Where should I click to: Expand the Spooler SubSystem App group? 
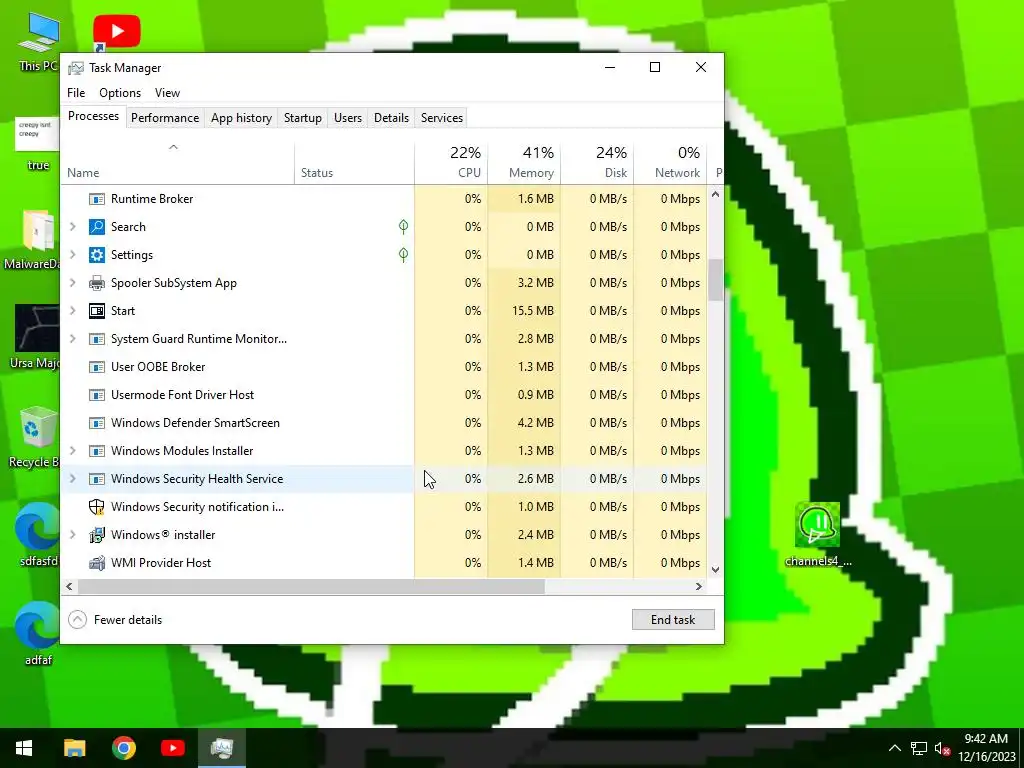pyautogui.click(x=72, y=283)
